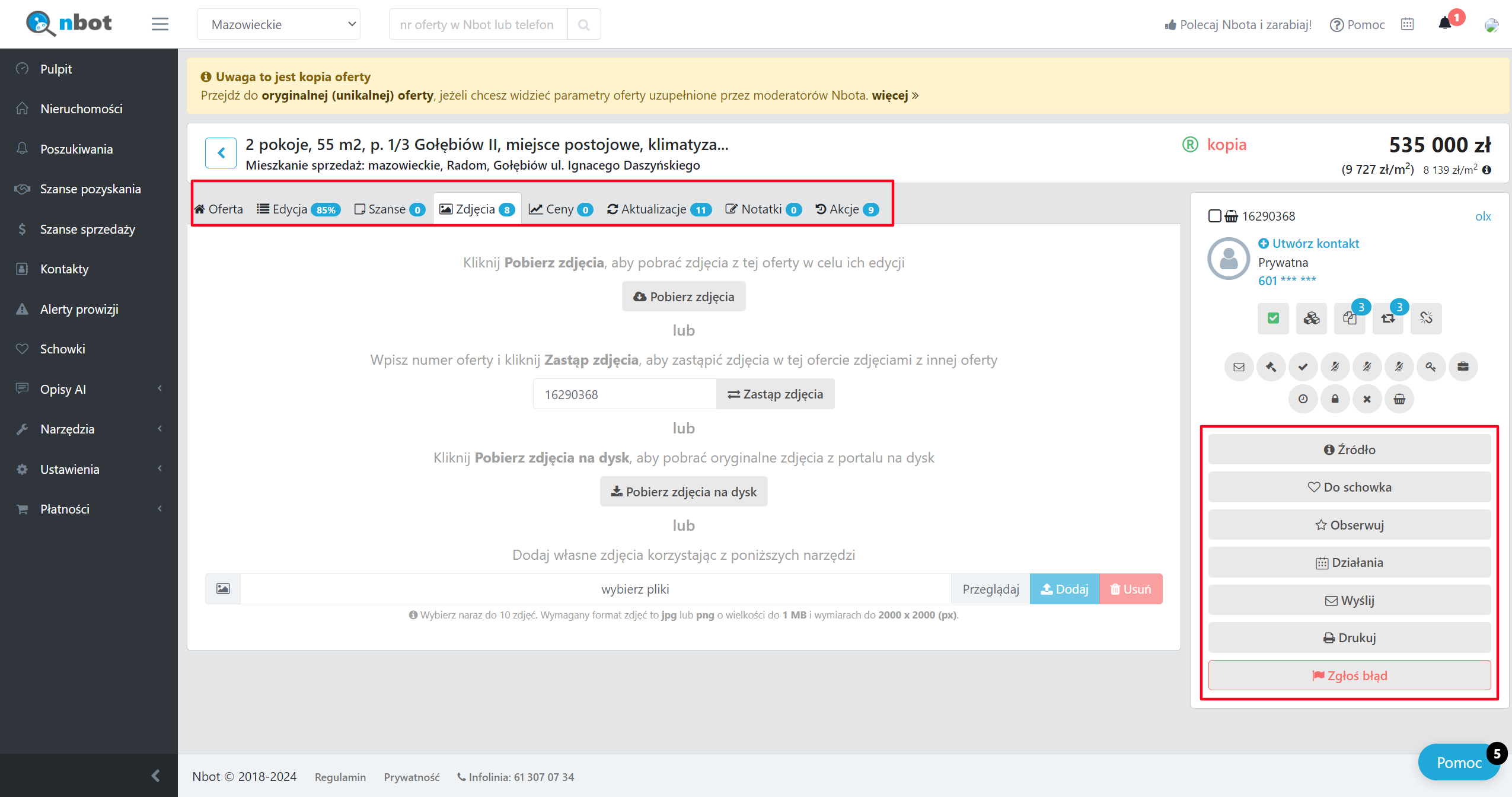The image size is (1512, 797).
Task: Open the Szanse tab
Action: click(x=390, y=209)
